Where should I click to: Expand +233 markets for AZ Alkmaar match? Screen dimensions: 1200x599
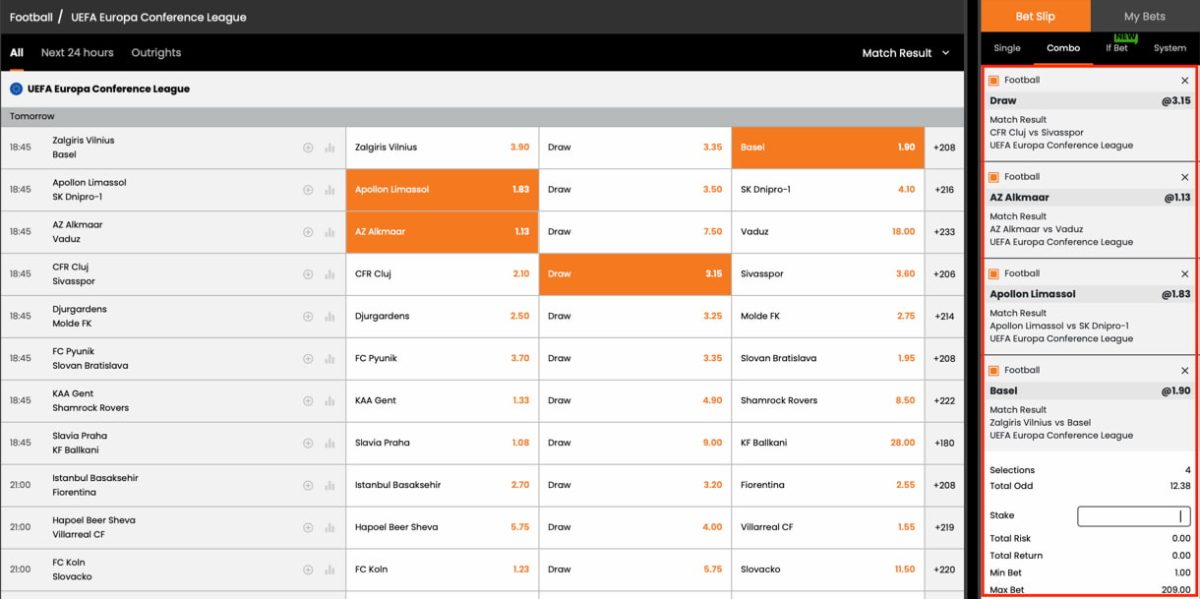click(x=944, y=232)
